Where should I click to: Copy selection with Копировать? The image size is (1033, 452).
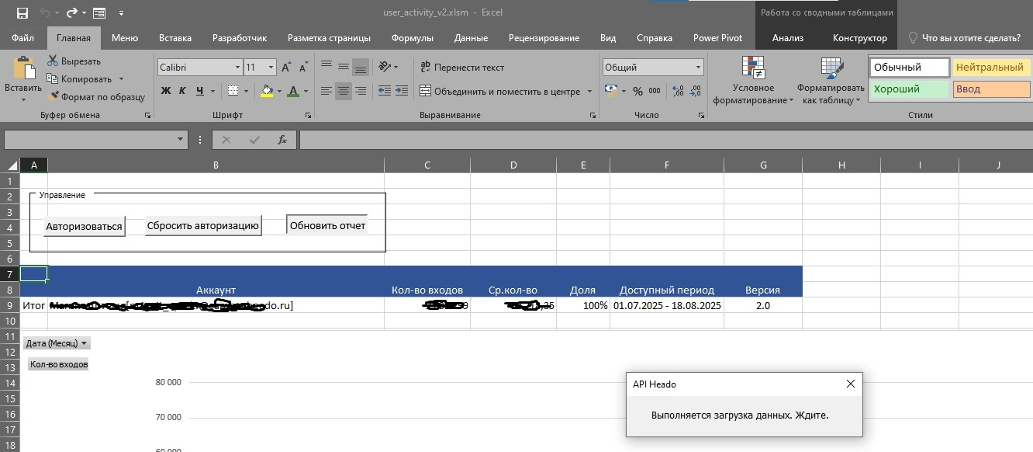(x=79, y=79)
